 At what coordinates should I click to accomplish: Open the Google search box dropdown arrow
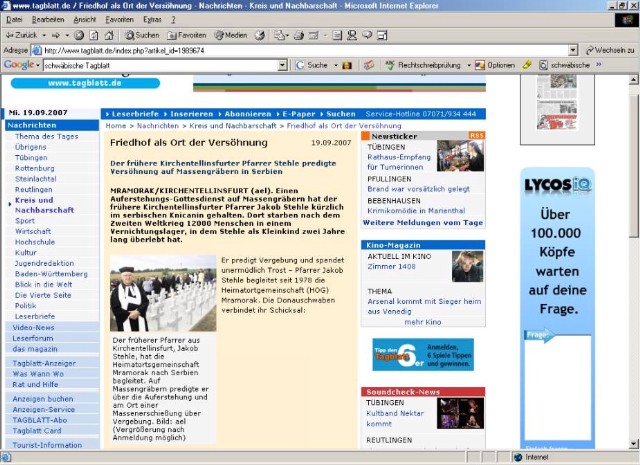point(283,65)
